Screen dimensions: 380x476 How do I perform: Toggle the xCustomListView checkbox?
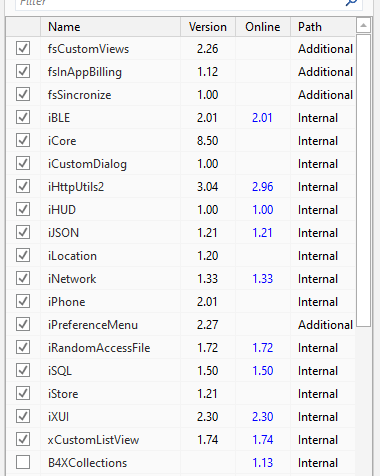point(23,439)
